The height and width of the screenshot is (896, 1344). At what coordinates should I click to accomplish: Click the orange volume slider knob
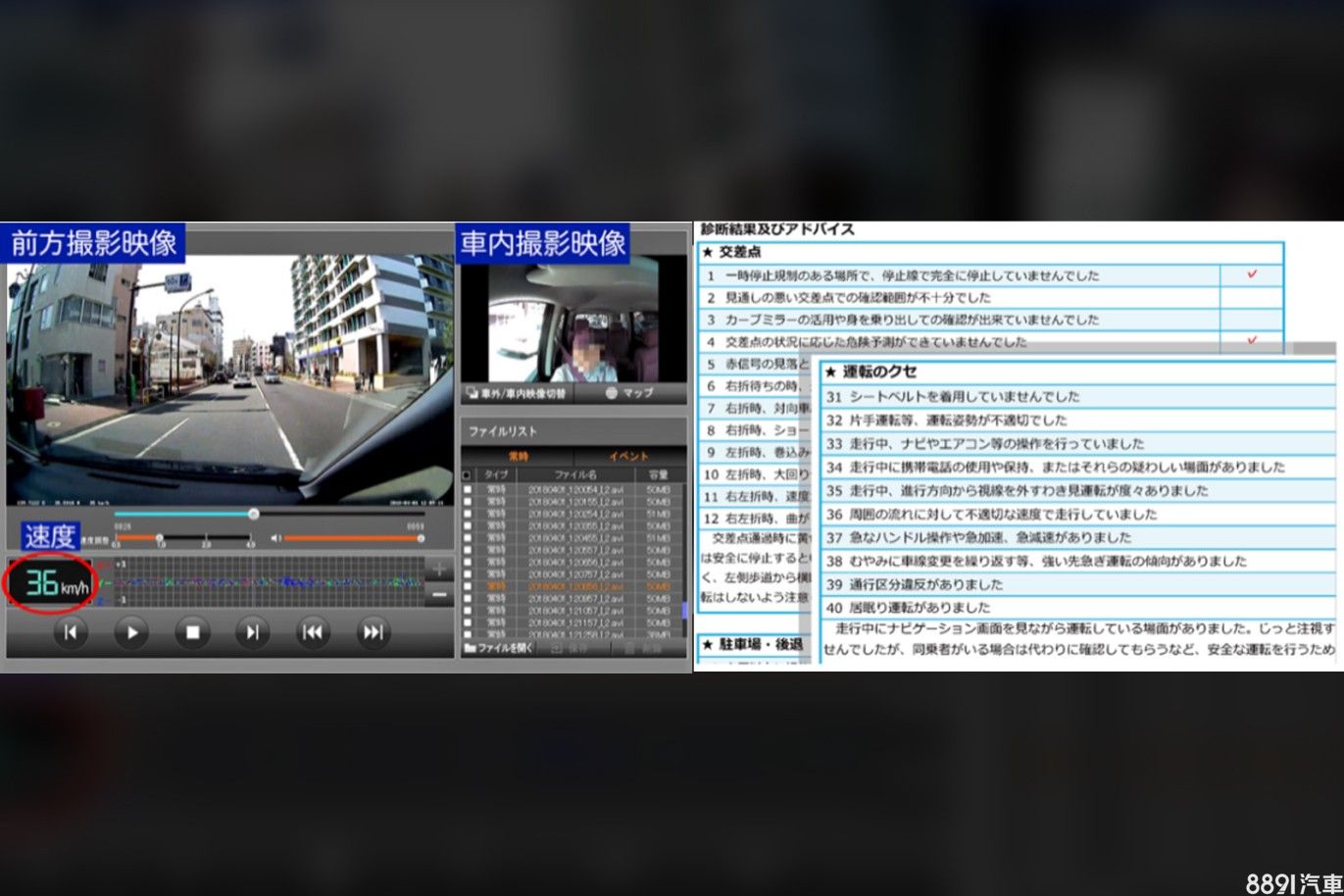(421, 538)
